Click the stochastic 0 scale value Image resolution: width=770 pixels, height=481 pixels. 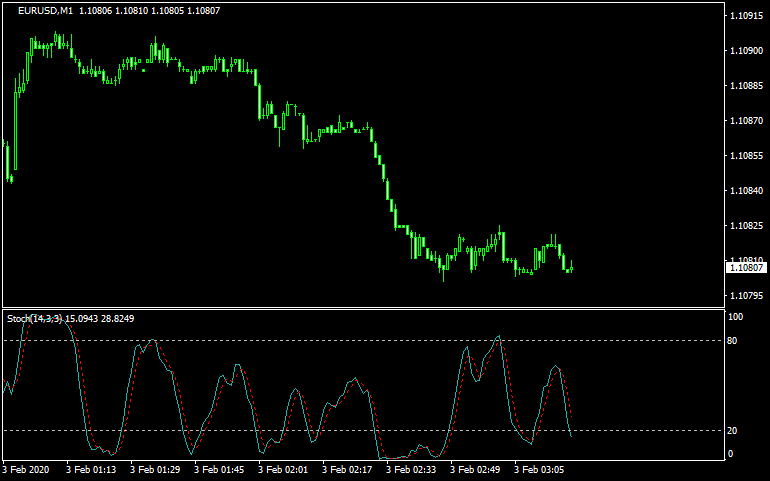tap(730, 453)
